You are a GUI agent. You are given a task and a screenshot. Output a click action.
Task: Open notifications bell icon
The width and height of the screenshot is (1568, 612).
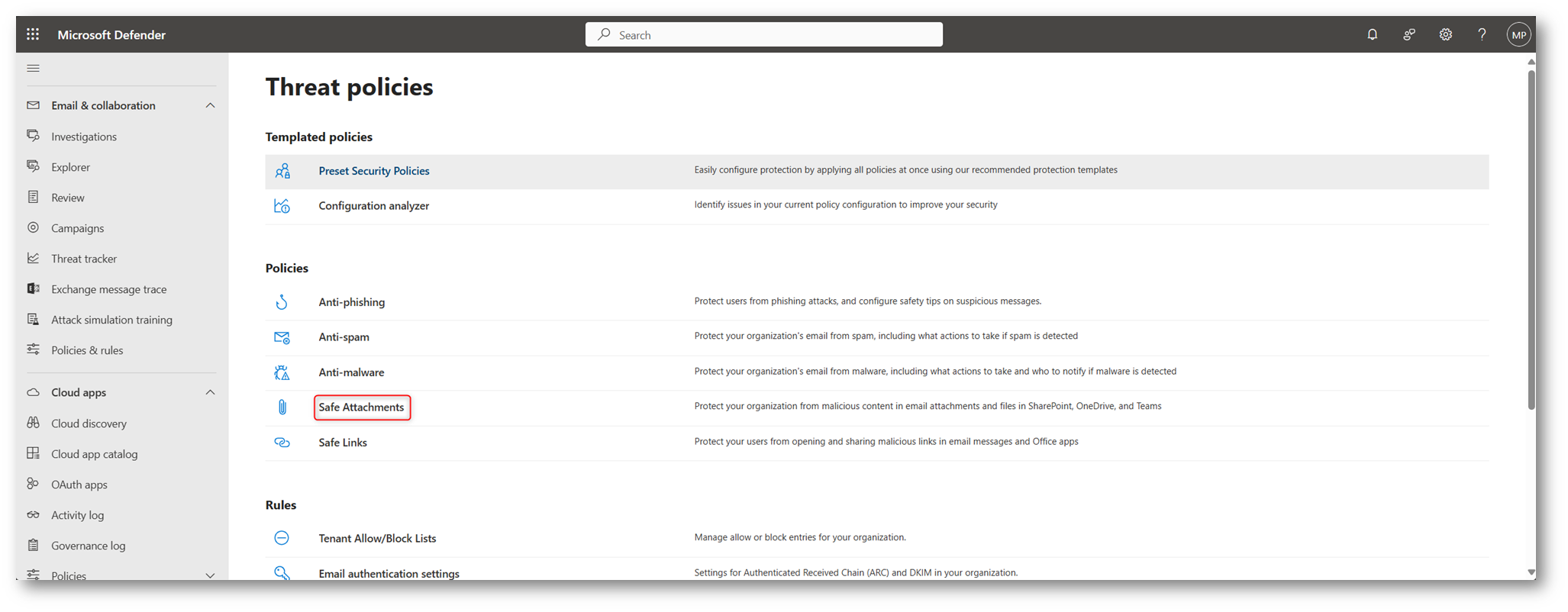(x=1372, y=34)
